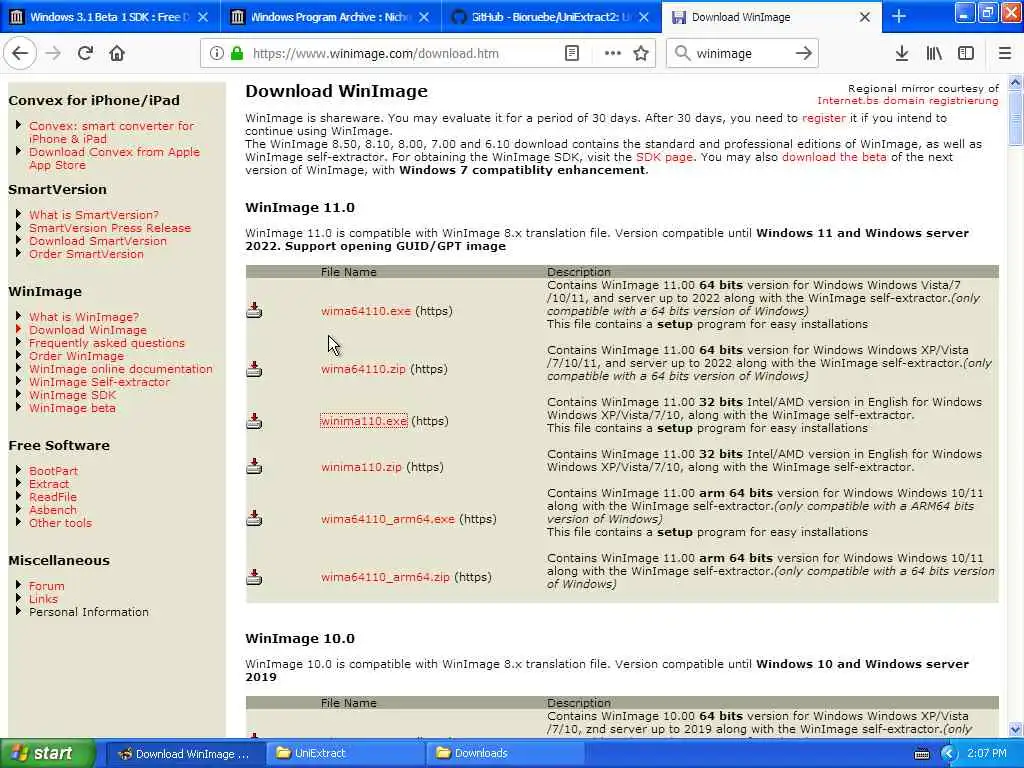The width and height of the screenshot is (1024, 768).
Task: Click download icon beside wima64110.exe
Action: (254, 310)
